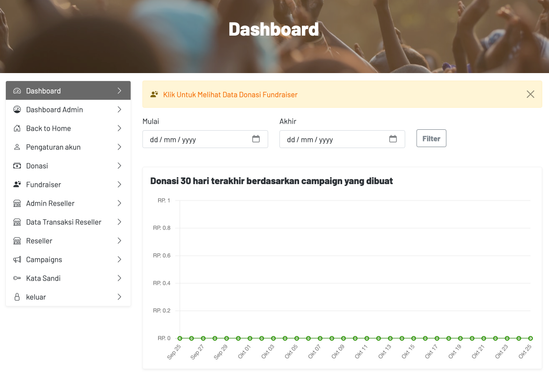This screenshot has height=379, width=549.
Task: Expand the Dashboard menu chevron
Action: coord(119,91)
